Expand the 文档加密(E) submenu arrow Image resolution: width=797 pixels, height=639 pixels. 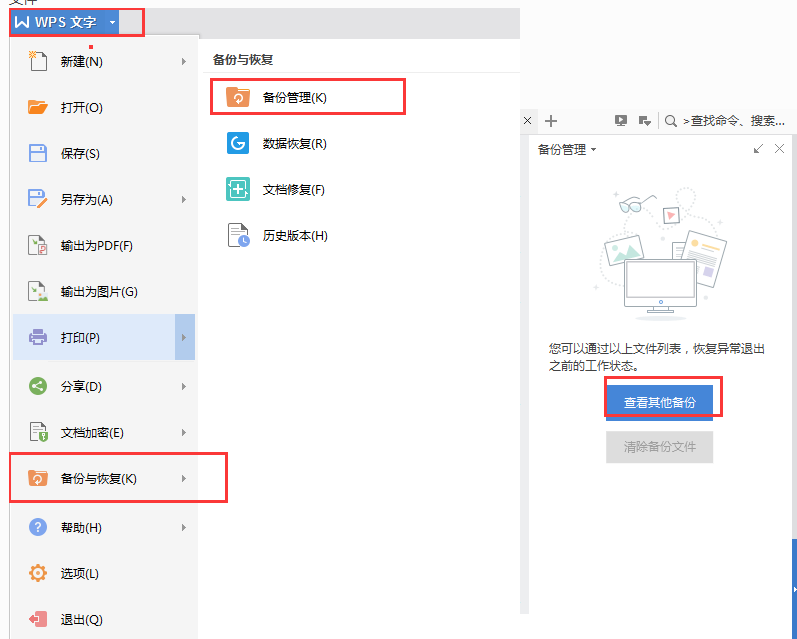click(x=183, y=433)
